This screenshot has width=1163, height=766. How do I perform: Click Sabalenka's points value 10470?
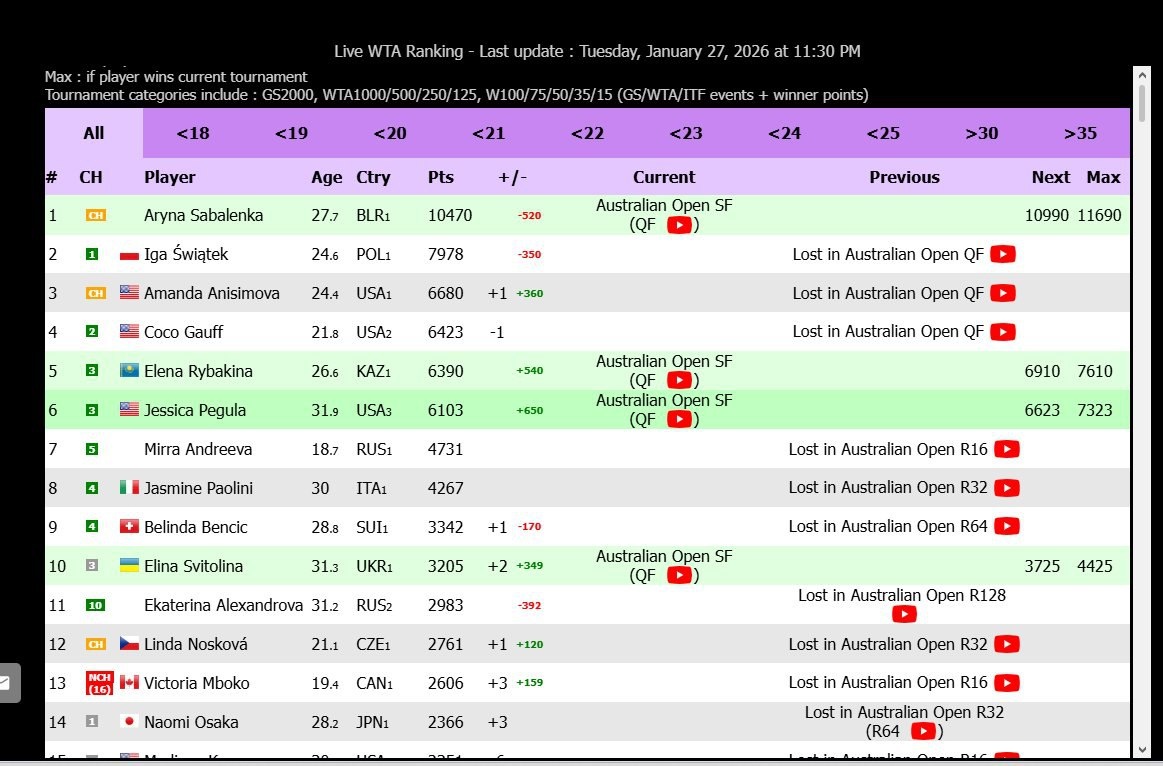pyautogui.click(x=450, y=215)
